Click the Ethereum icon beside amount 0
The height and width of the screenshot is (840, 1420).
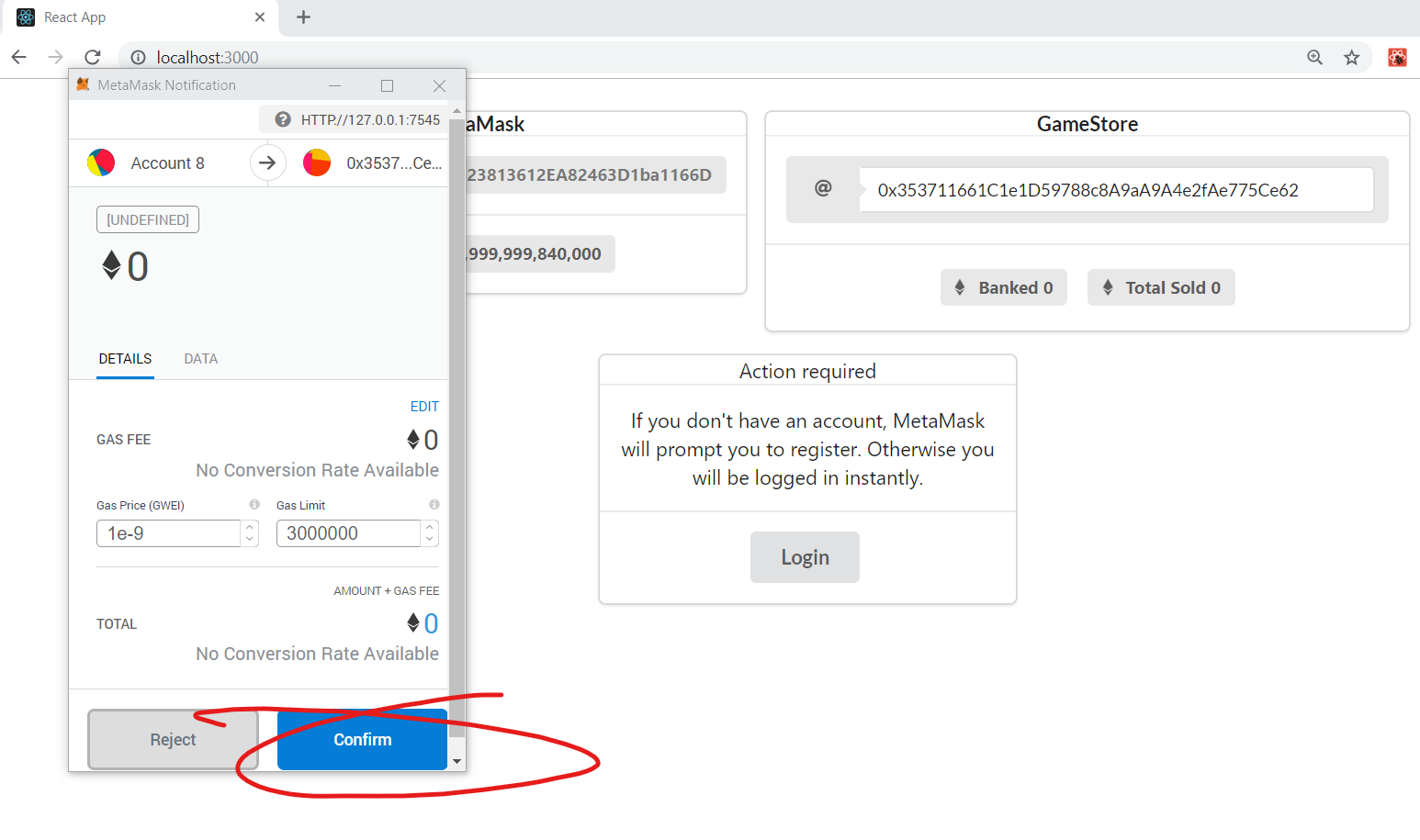111,265
